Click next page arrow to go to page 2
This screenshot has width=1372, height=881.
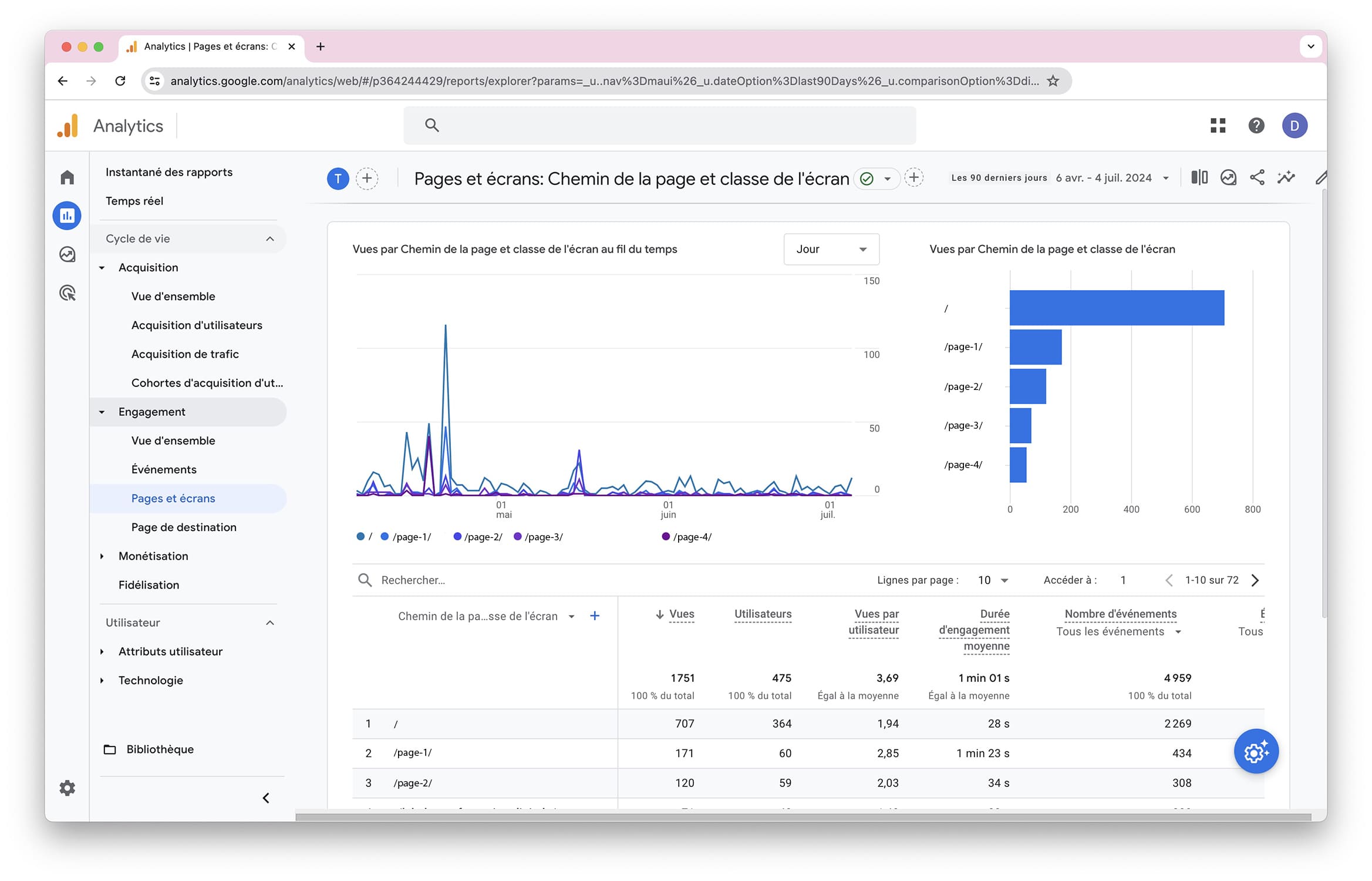coord(1257,580)
